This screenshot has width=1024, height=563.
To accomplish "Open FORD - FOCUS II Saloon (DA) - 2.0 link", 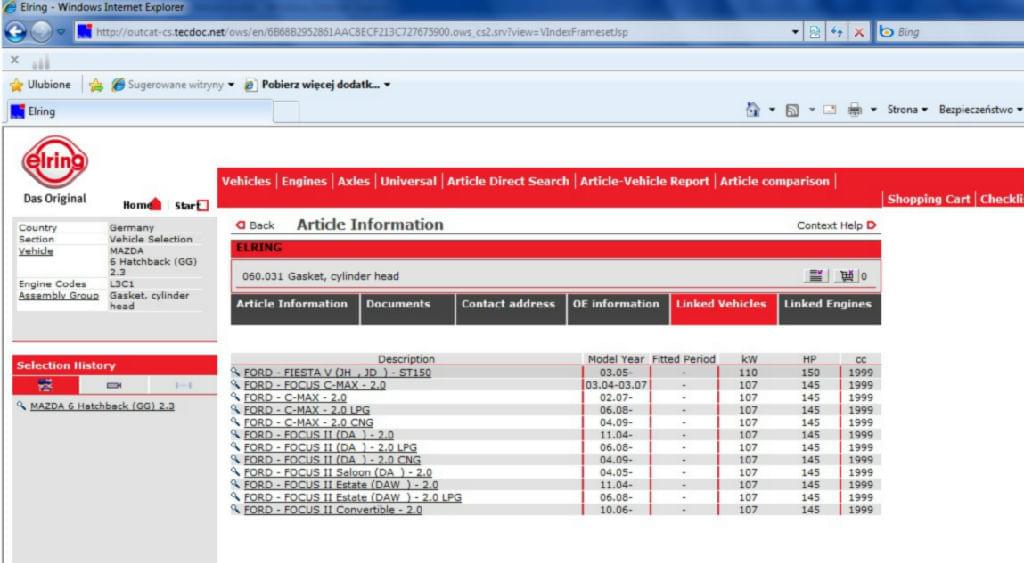I will point(338,472).
